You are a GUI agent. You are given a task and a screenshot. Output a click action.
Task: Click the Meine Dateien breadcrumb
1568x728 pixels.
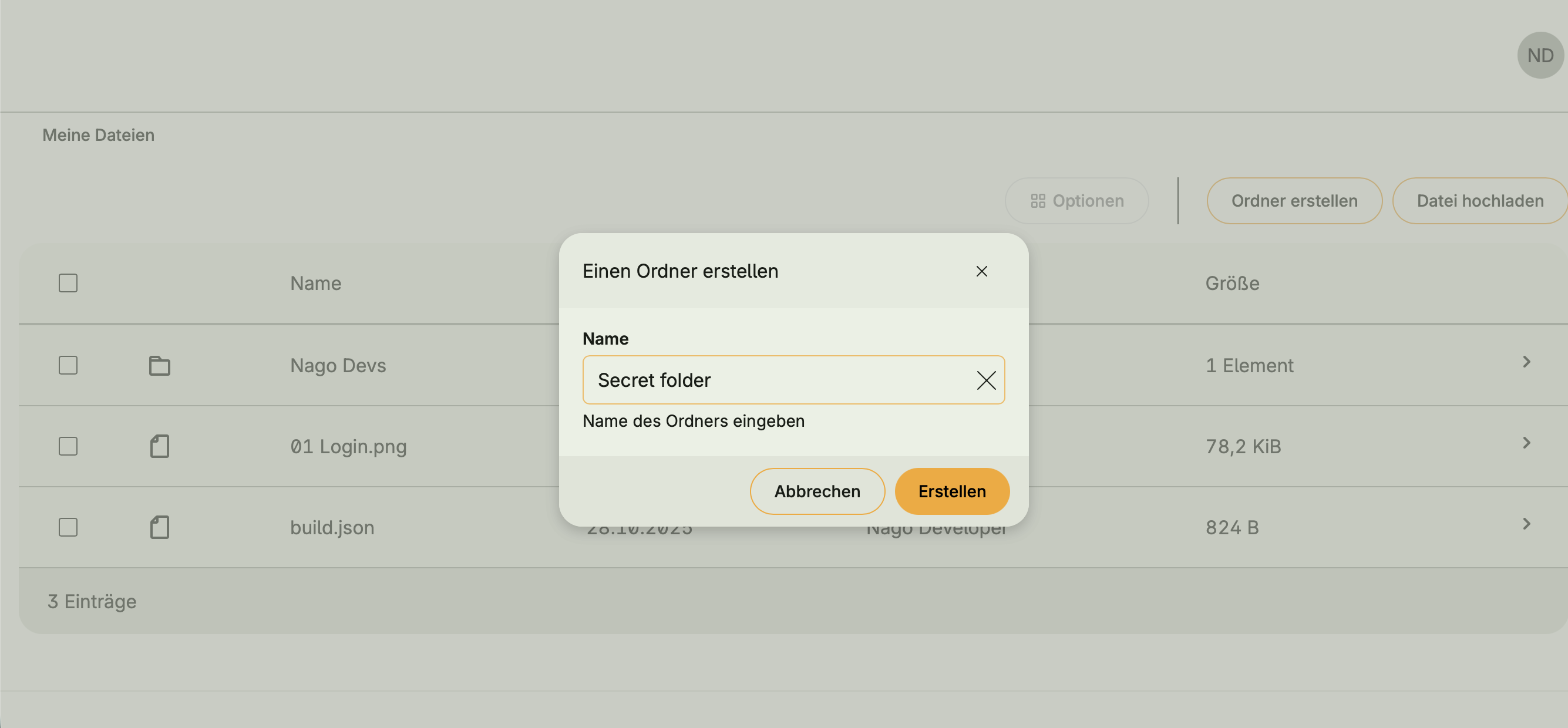tap(98, 135)
